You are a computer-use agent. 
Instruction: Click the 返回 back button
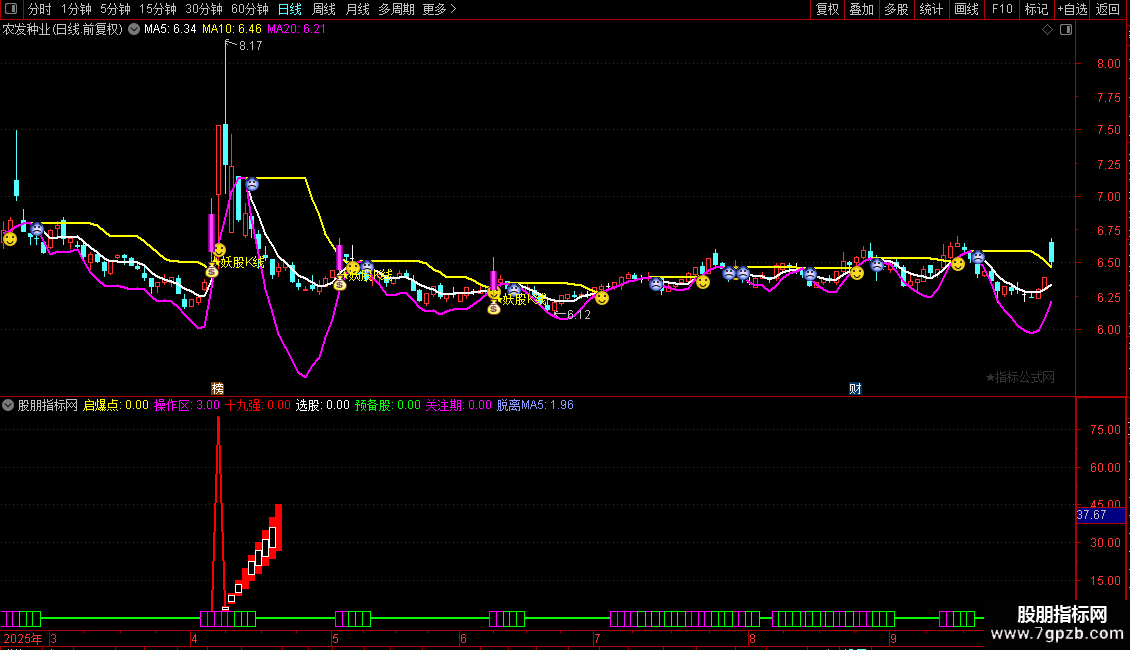point(1108,9)
